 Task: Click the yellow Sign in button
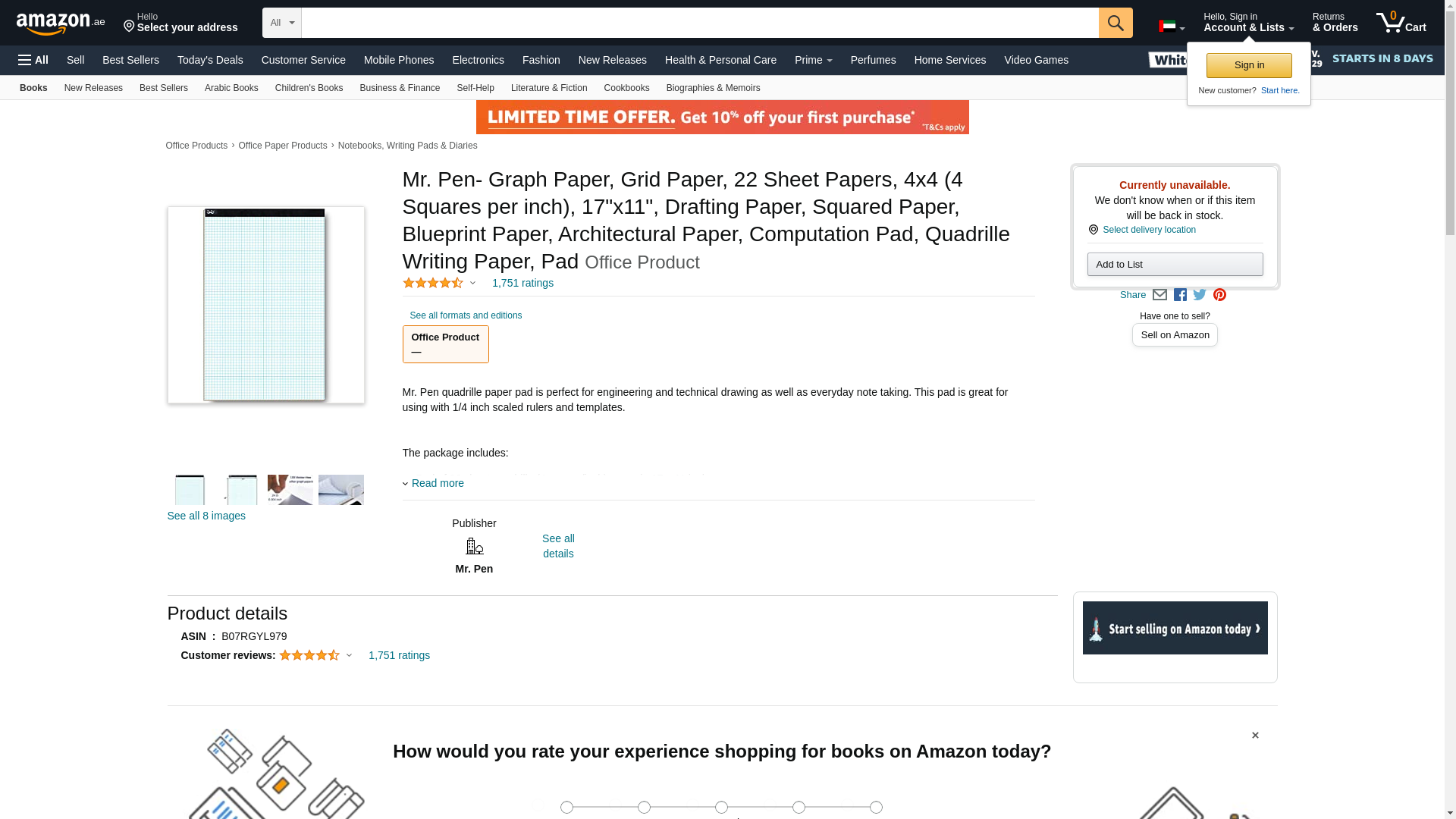pyautogui.click(x=1249, y=65)
